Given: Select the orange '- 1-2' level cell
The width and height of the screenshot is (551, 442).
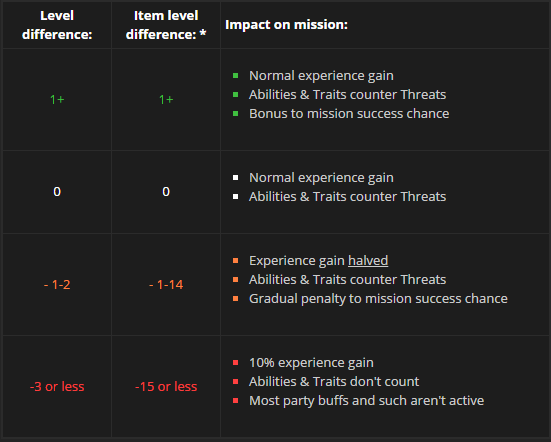Looking at the screenshot, I should (x=57, y=285).
